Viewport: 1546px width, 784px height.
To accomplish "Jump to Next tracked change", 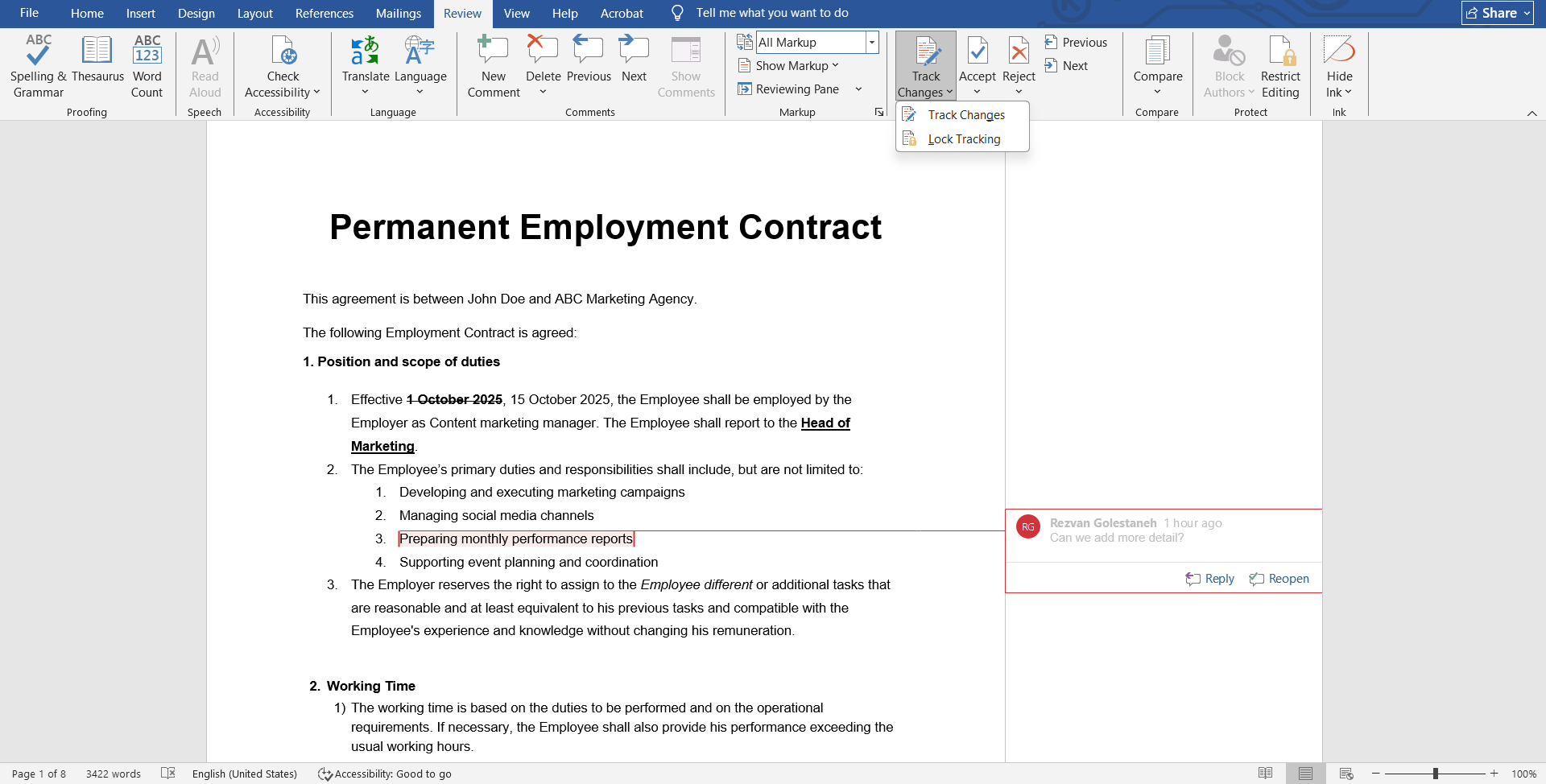I will tap(1066, 65).
